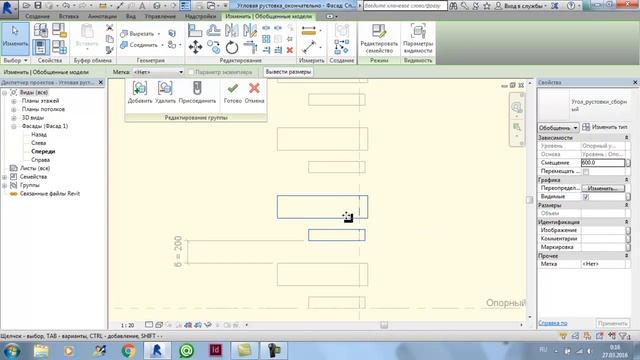
Task: Click the Справка по properties help link
Action: [x=553, y=323]
